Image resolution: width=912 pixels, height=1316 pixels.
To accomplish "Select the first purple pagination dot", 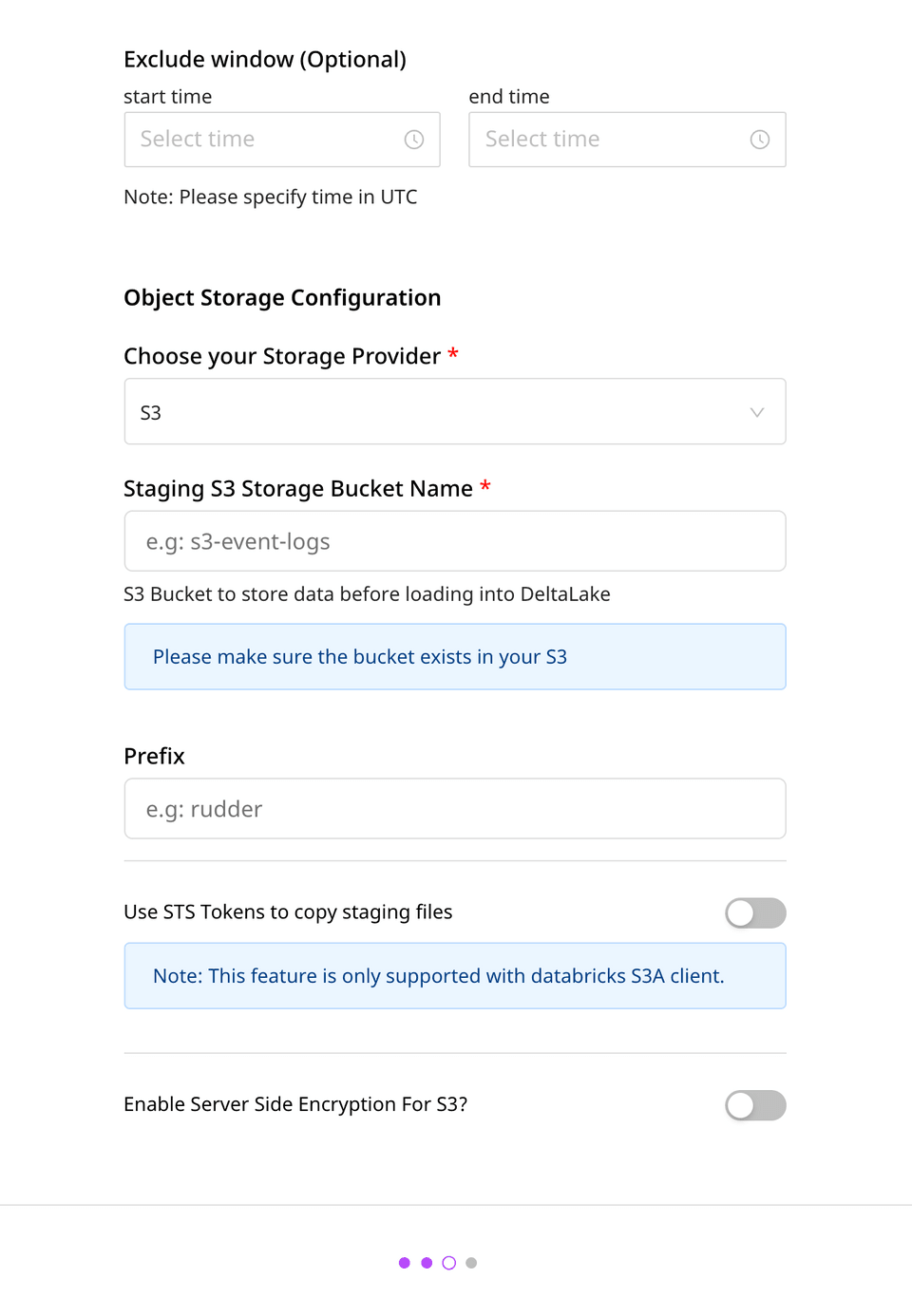I will pos(404,1263).
